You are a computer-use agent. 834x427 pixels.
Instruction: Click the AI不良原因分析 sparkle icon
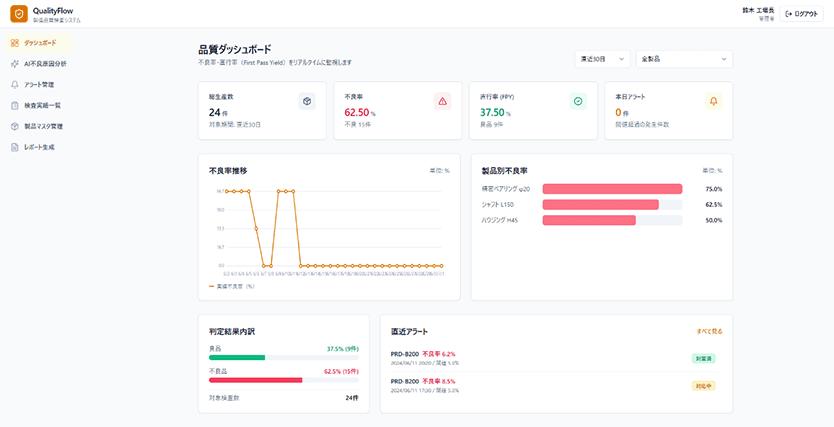pos(14,64)
